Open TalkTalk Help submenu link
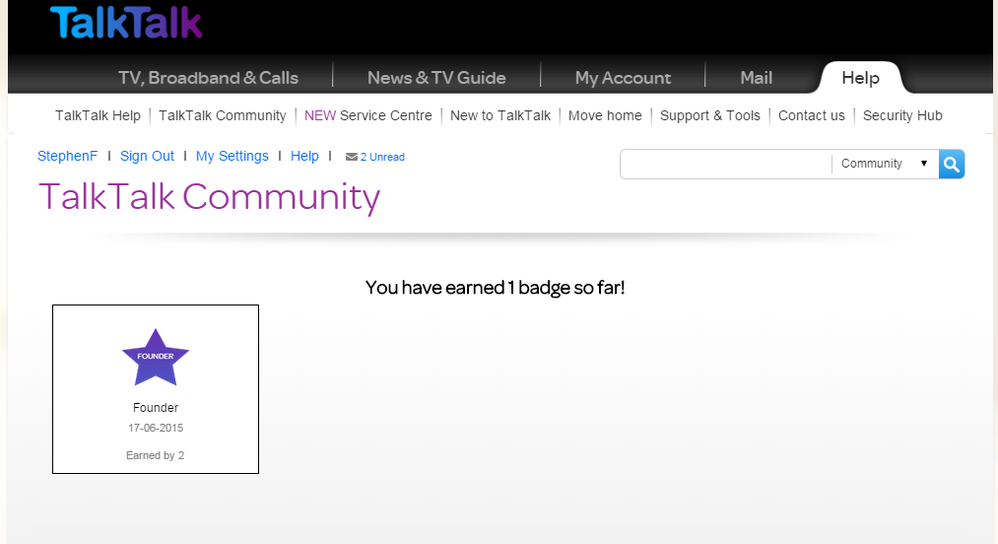The image size is (998, 544). tap(97, 115)
